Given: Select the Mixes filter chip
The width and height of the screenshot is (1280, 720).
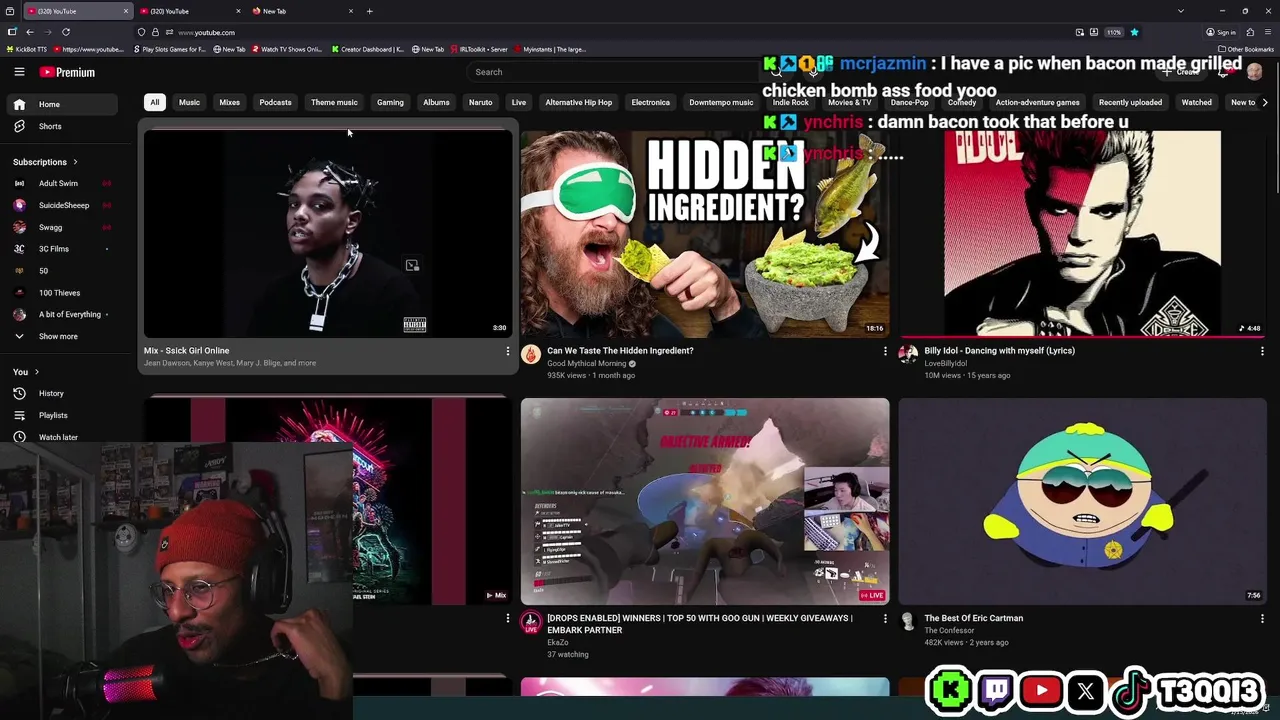Looking at the screenshot, I should tap(230, 102).
